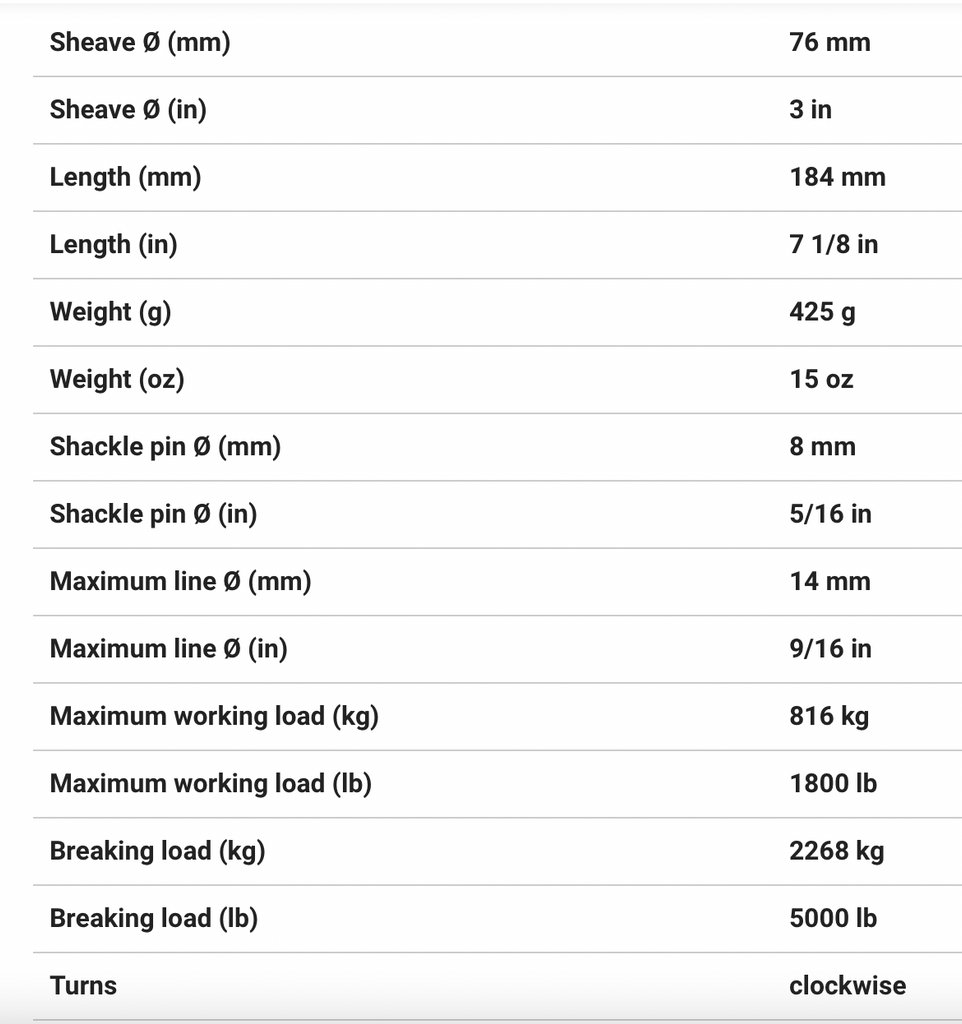
Task: Click the "Maximum line Ø (mm)" label
Action: pos(180,581)
